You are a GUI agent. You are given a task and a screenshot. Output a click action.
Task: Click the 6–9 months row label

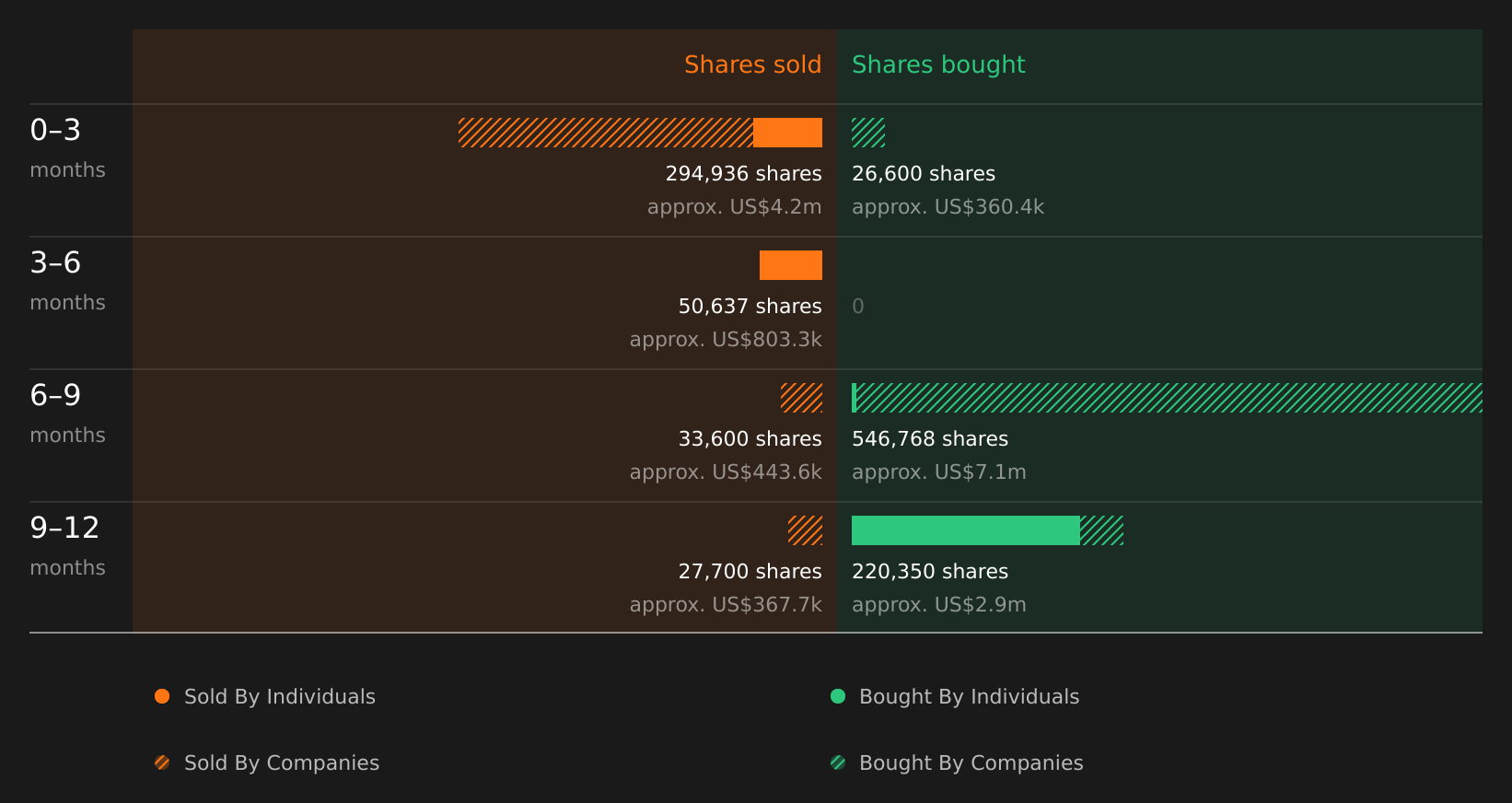pos(67,413)
